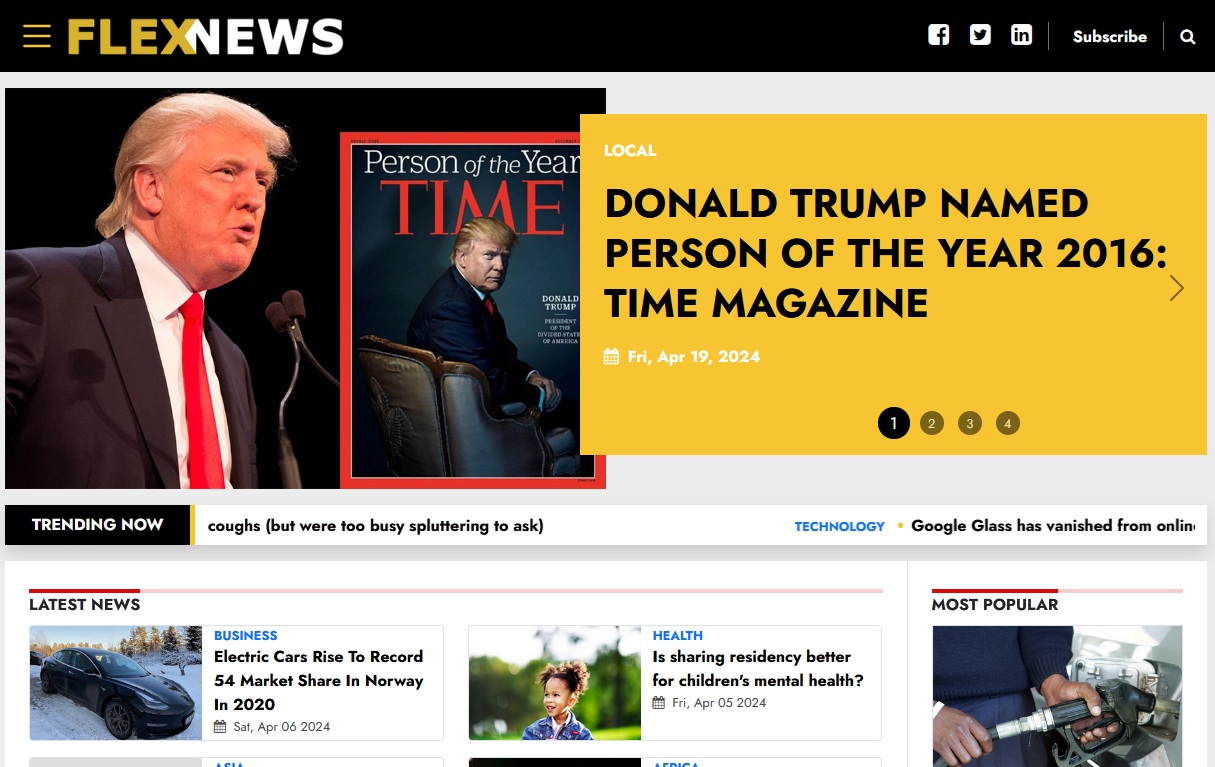The image size is (1215, 767).
Task: Click the child photo article thumbnail
Action: pyautogui.click(x=555, y=683)
